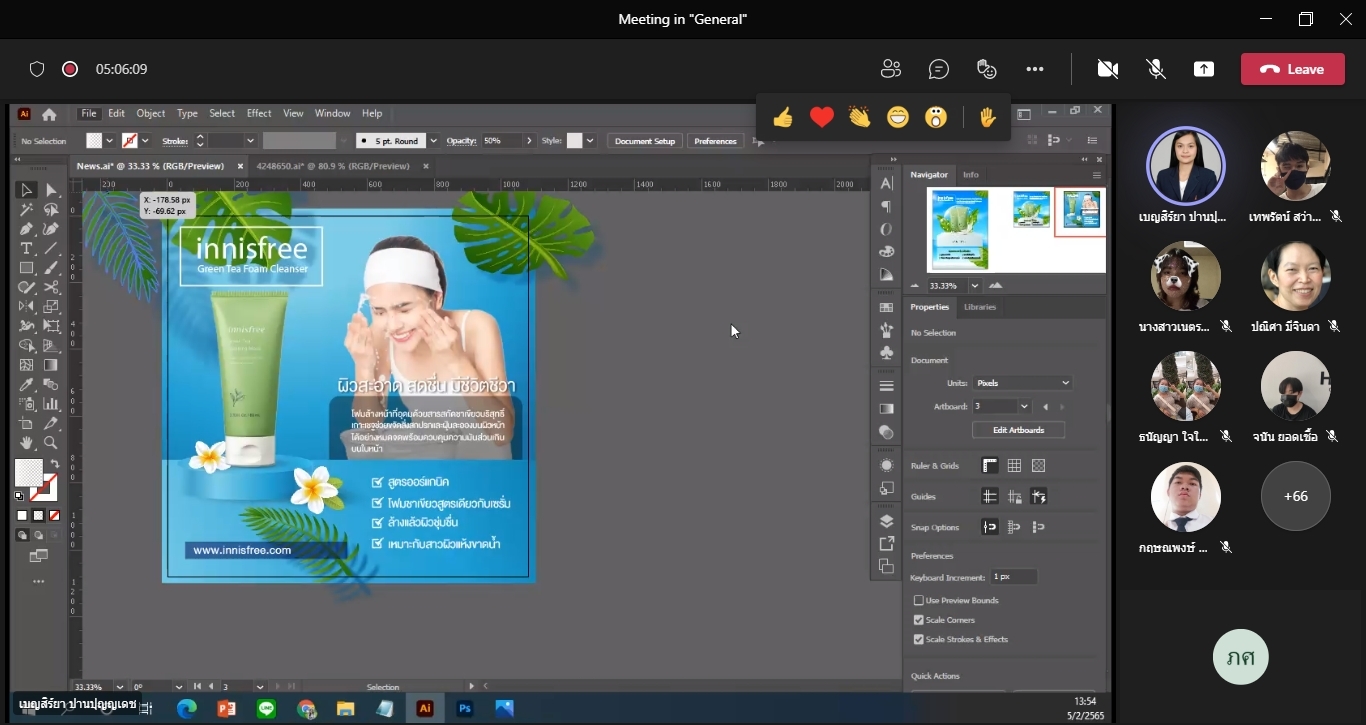The height and width of the screenshot is (725, 1366).
Task: Toggle show grid icon
Action: [1014, 466]
